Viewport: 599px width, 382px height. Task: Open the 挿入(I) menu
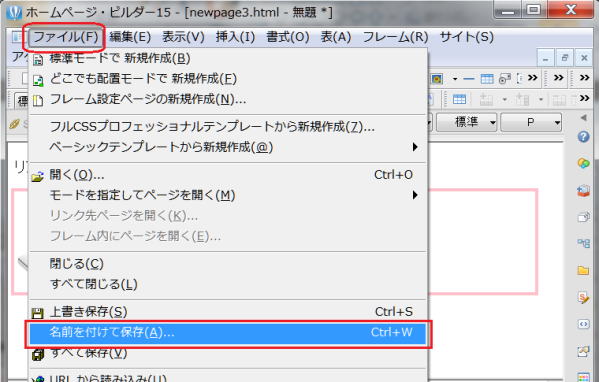[x=235, y=37]
